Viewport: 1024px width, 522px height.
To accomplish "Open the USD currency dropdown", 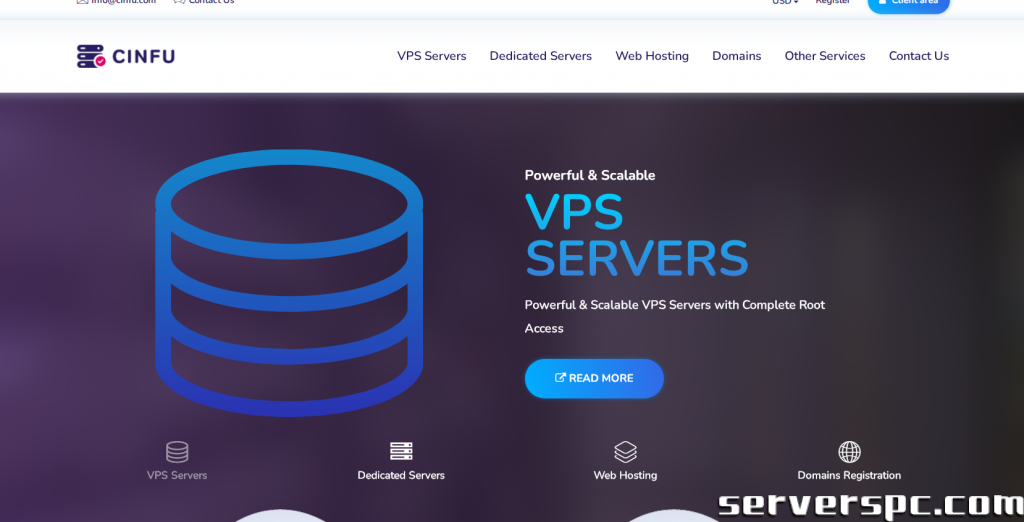I will [x=785, y=3].
